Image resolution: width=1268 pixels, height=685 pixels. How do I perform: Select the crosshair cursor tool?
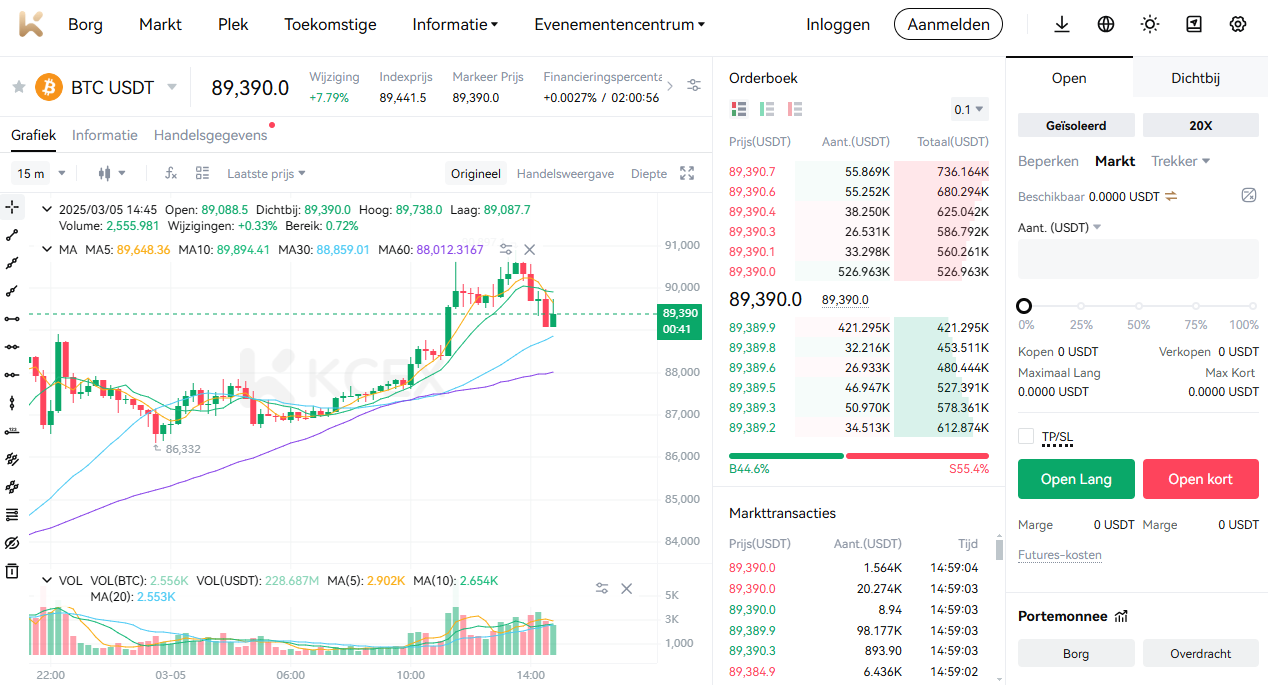(x=12, y=207)
